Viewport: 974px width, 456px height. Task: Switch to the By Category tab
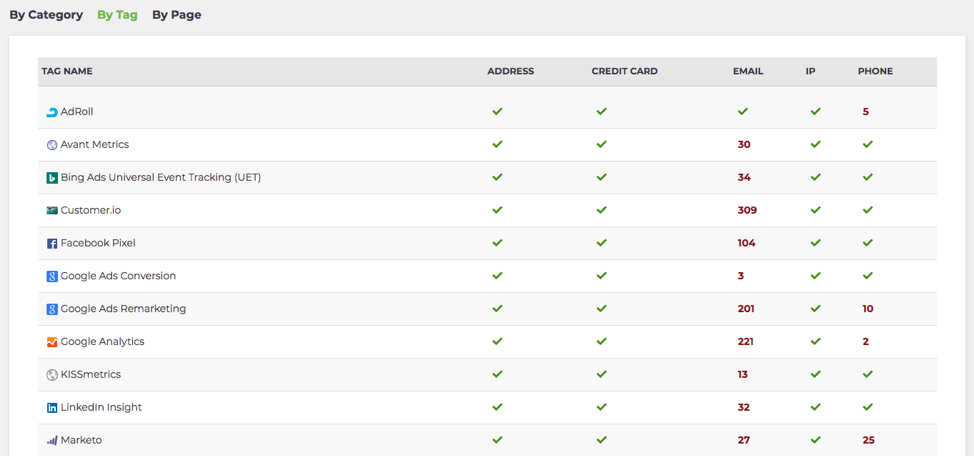46,15
